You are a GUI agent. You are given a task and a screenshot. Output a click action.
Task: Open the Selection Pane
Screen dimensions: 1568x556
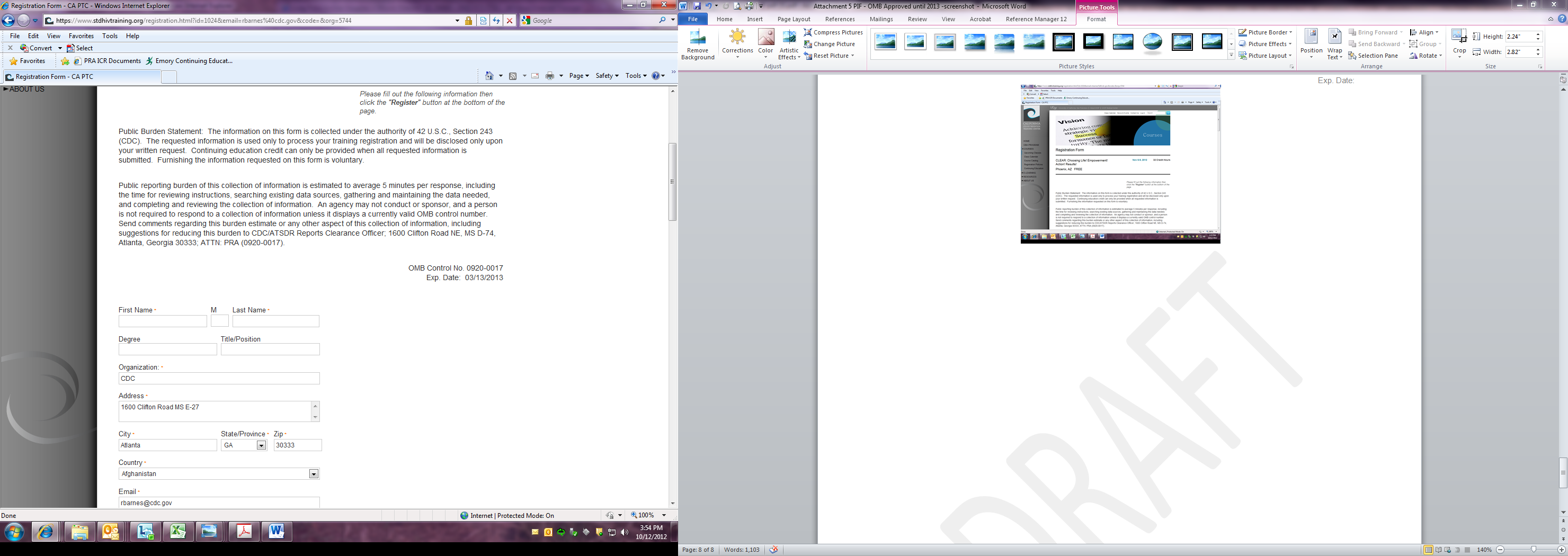pyautogui.click(x=1373, y=56)
